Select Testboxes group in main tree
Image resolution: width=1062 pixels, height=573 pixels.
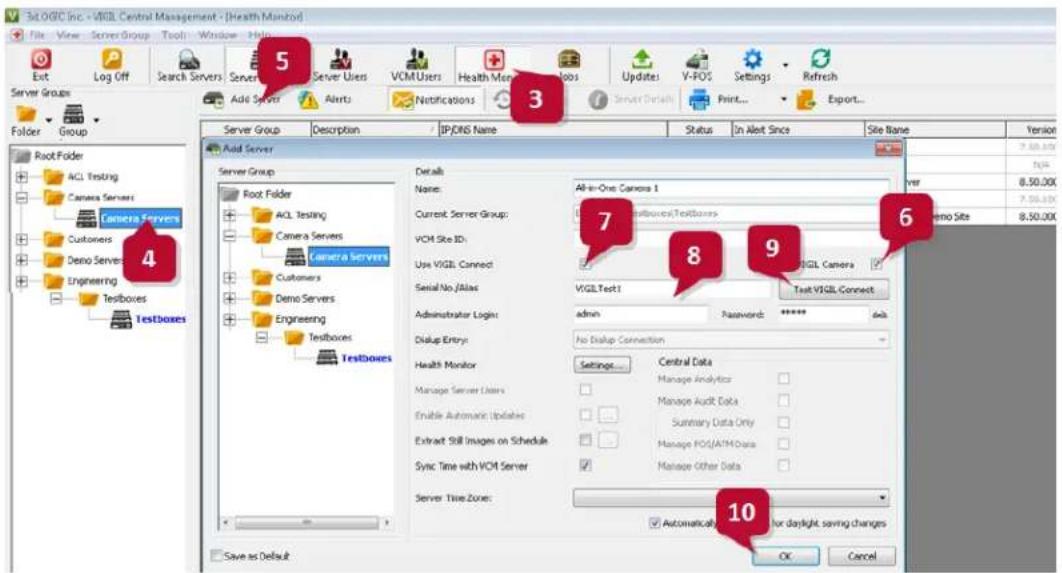pyautogui.click(x=149, y=319)
